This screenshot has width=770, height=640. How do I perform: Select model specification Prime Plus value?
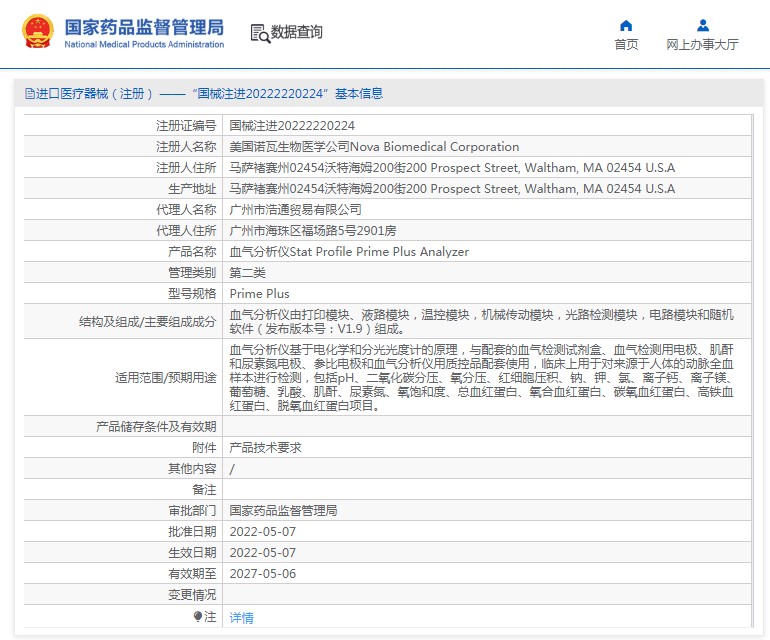click(x=259, y=294)
